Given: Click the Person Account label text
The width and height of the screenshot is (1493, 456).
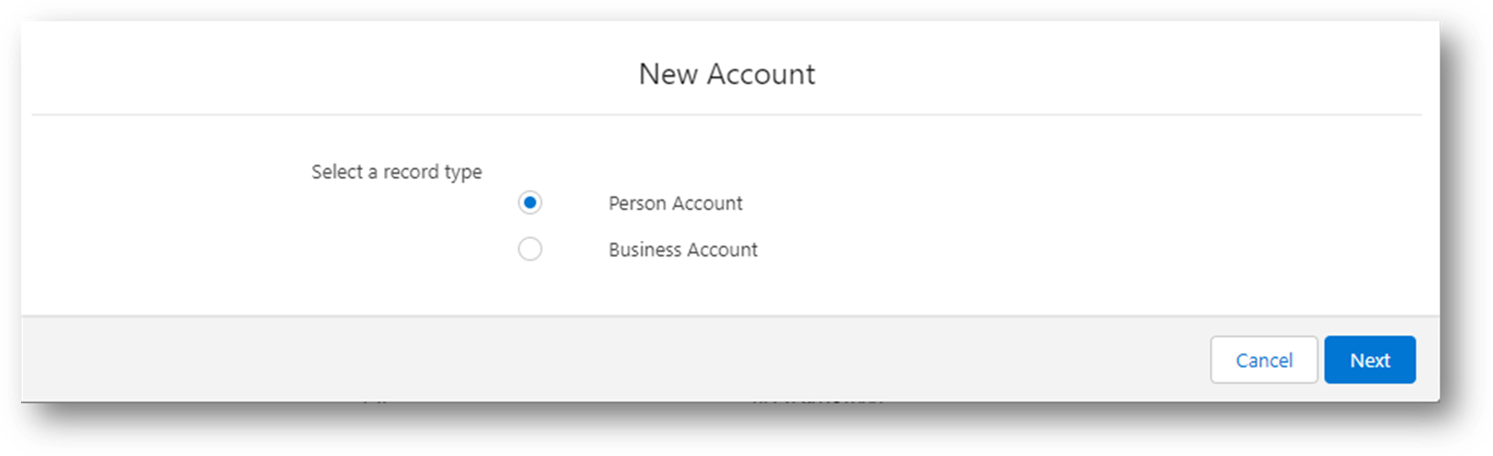Looking at the screenshot, I should pos(676,203).
